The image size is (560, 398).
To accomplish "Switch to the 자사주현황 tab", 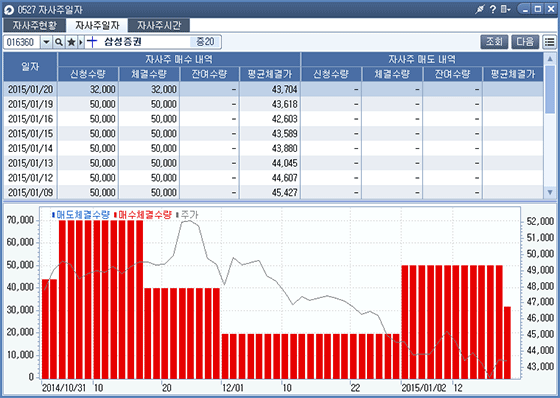I will [x=35, y=25].
